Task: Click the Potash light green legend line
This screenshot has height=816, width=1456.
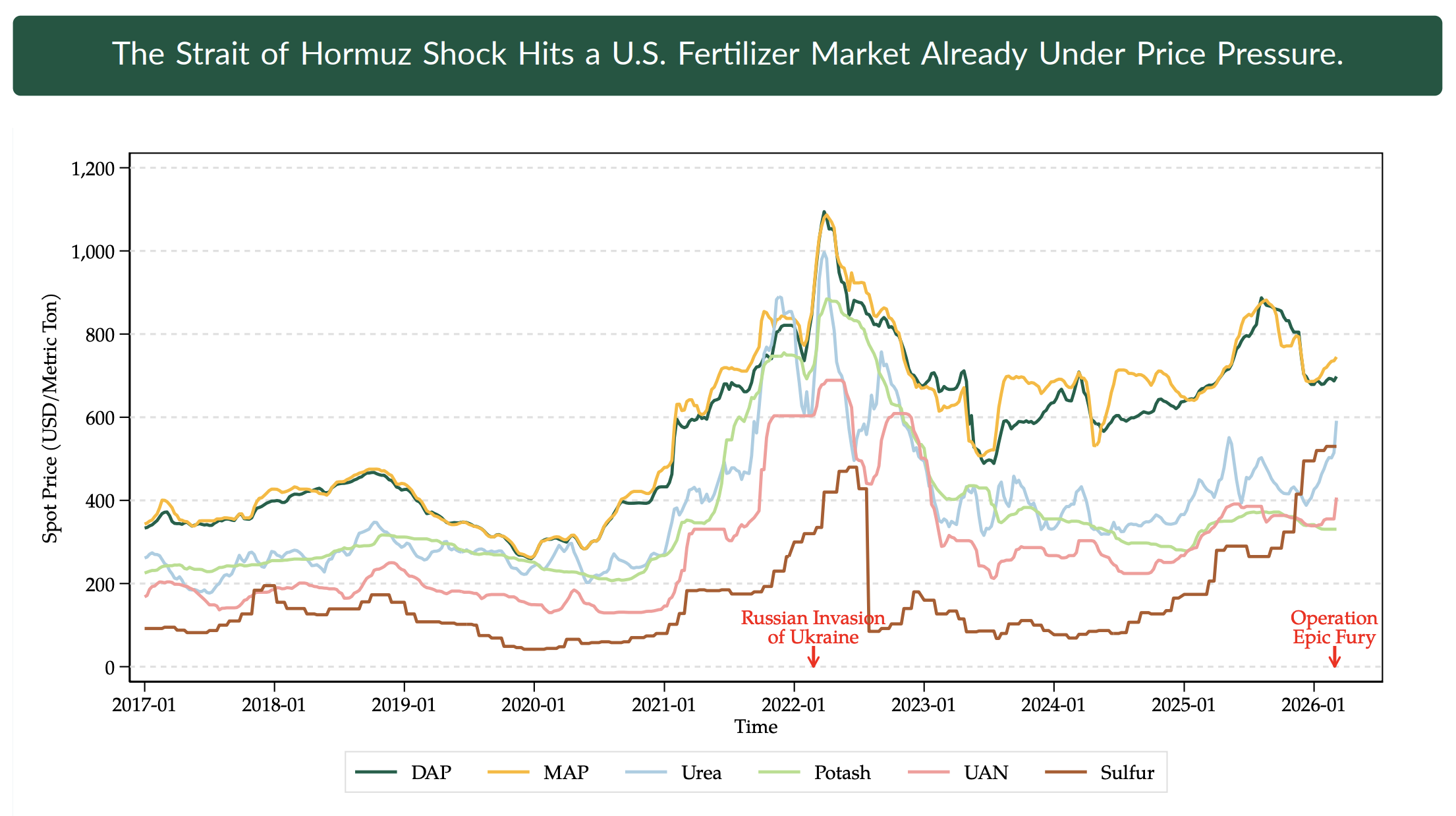Action: point(779,772)
